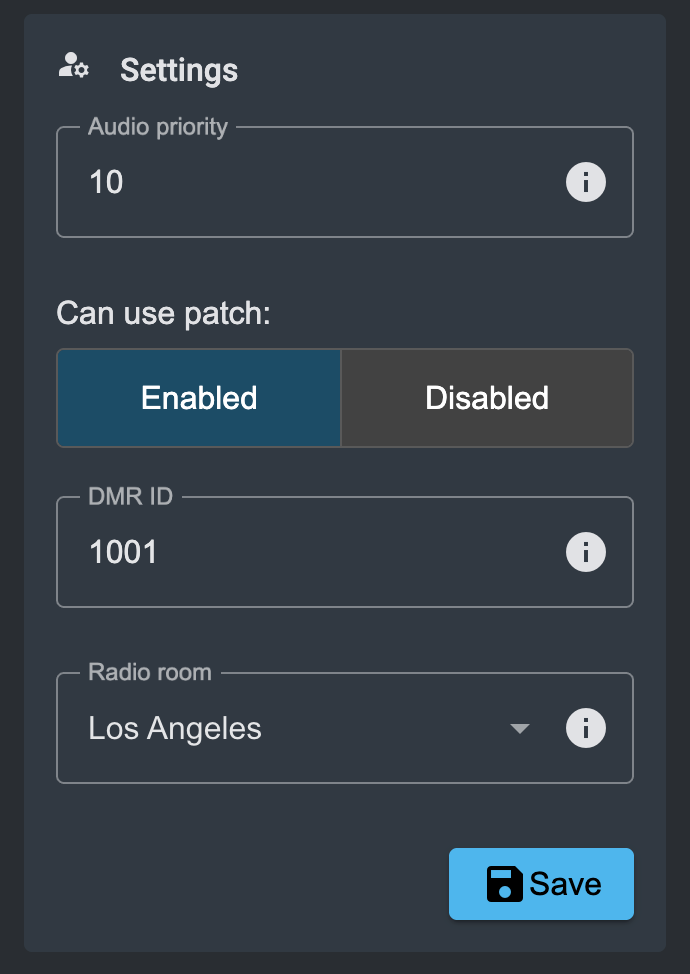Click the "Radio room" field label
The width and height of the screenshot is (690, 974).
pyautogui.click(x=150, y=672)
